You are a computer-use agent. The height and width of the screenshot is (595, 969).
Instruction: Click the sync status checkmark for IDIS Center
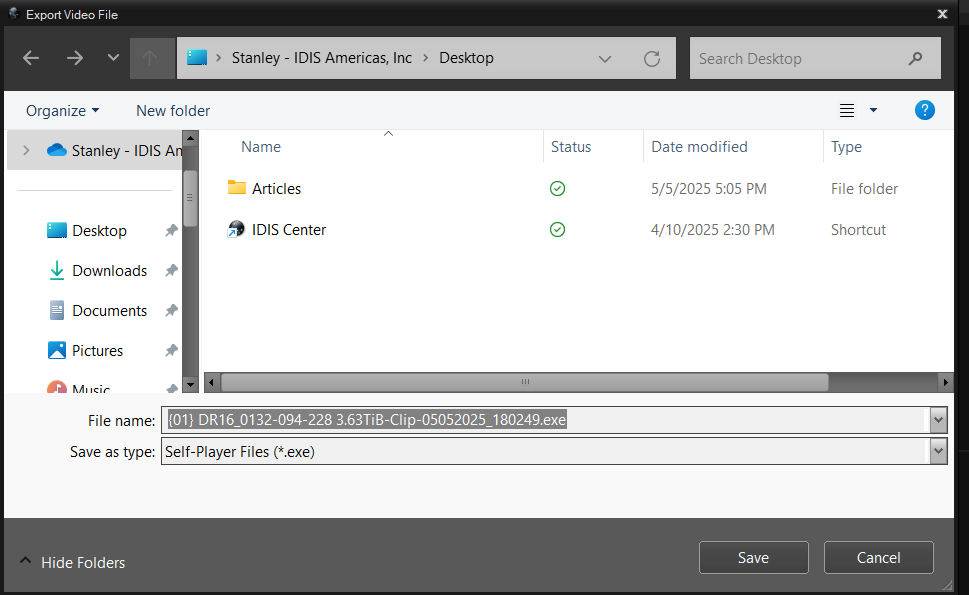click(557, 230)
